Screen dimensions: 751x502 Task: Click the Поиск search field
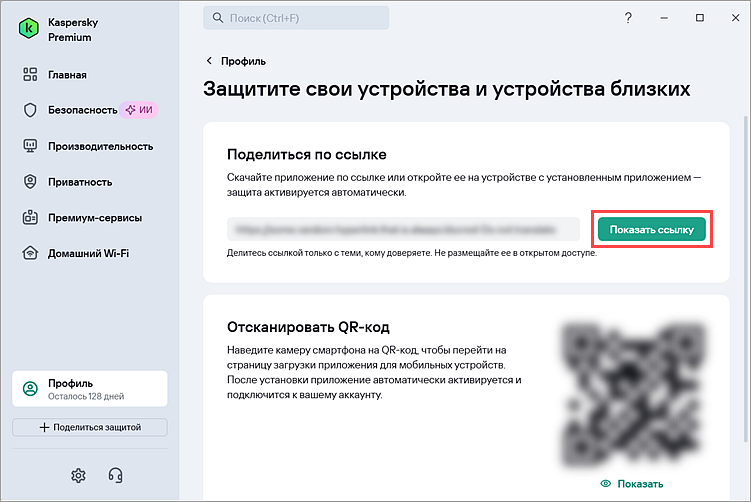(296, 18)
